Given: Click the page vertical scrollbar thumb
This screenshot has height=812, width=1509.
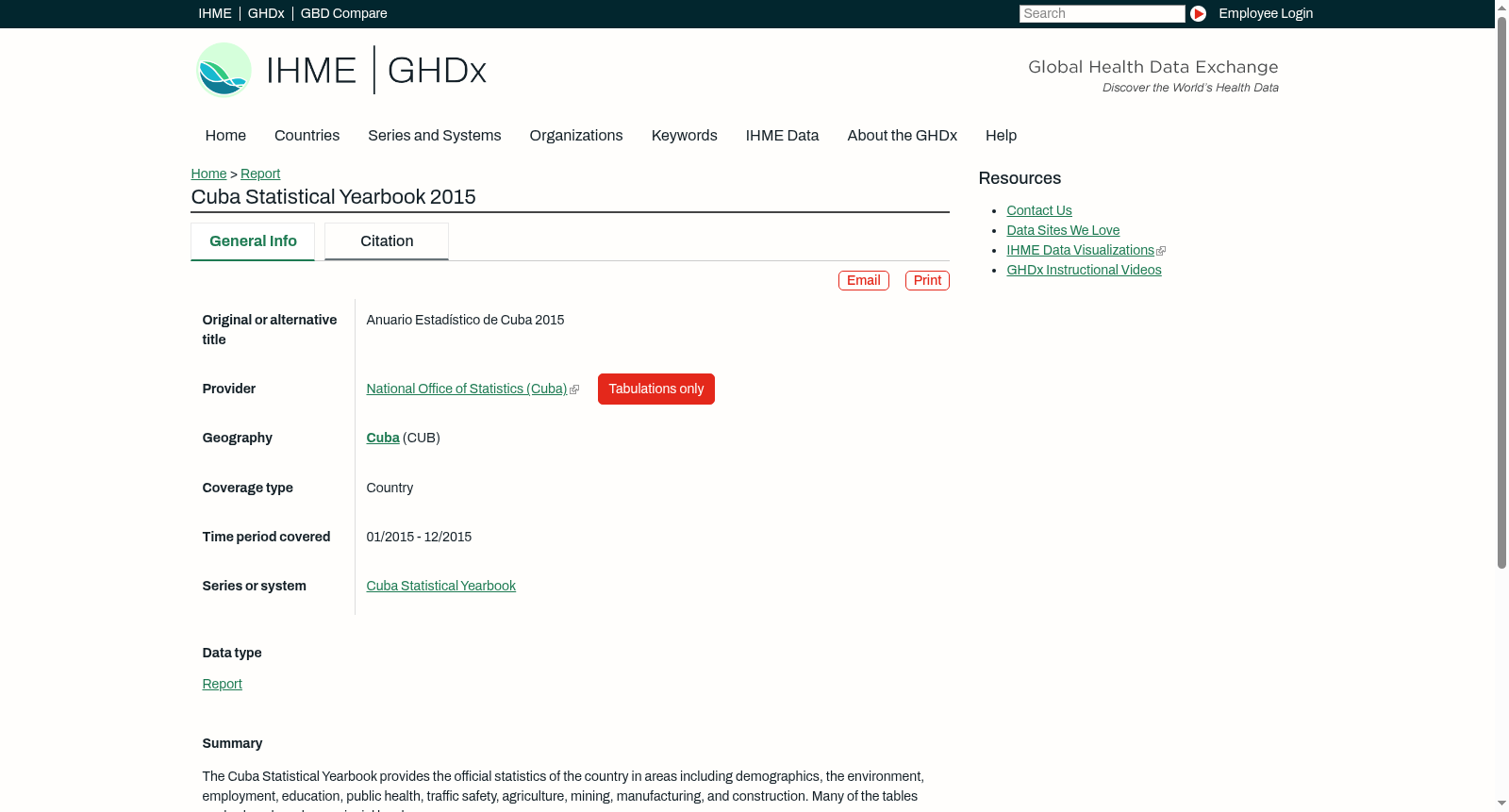Looking at the screenshot, I should (x=1501, y=292).
